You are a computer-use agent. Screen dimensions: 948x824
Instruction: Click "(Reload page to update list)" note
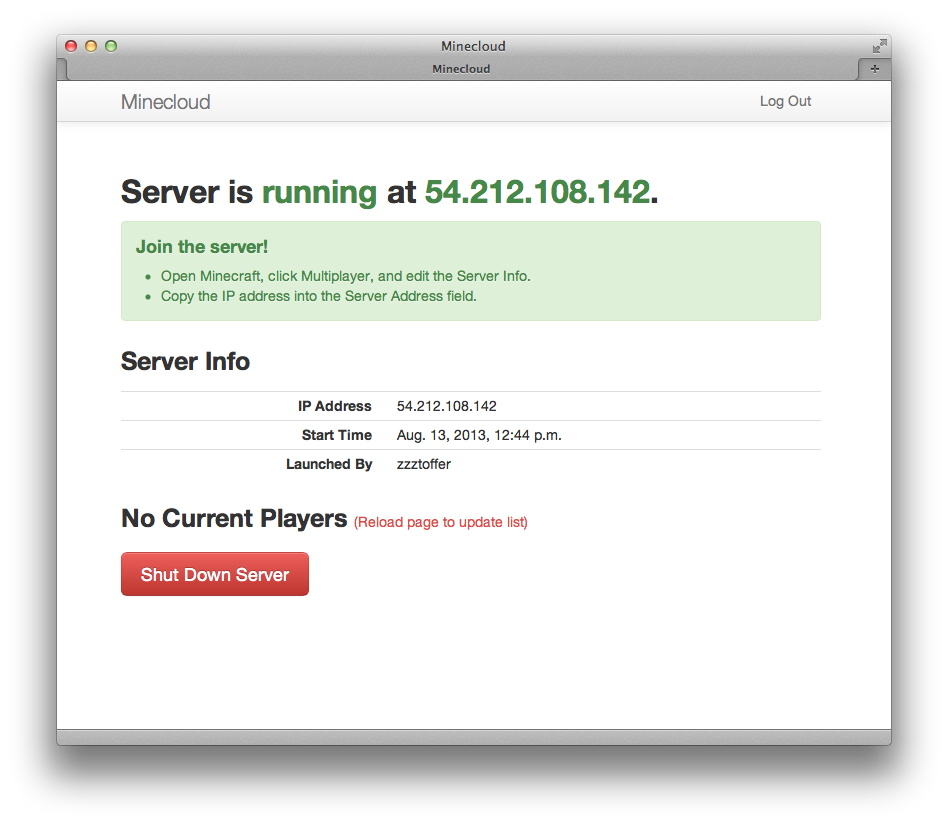click(441, 522)
